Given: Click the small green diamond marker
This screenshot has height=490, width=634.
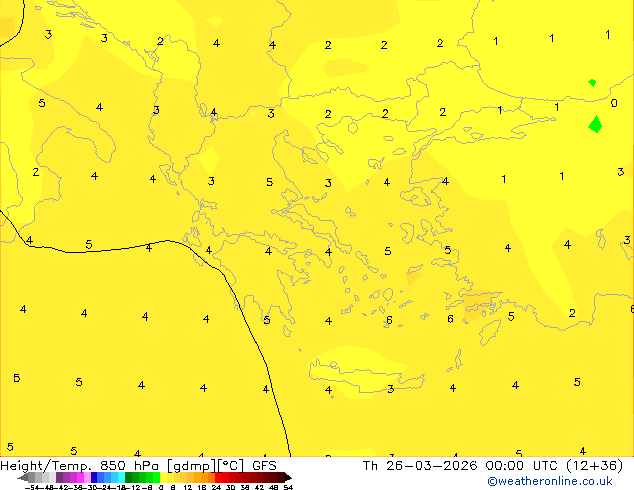Looking at the screenshot, I should coord(592,83).
